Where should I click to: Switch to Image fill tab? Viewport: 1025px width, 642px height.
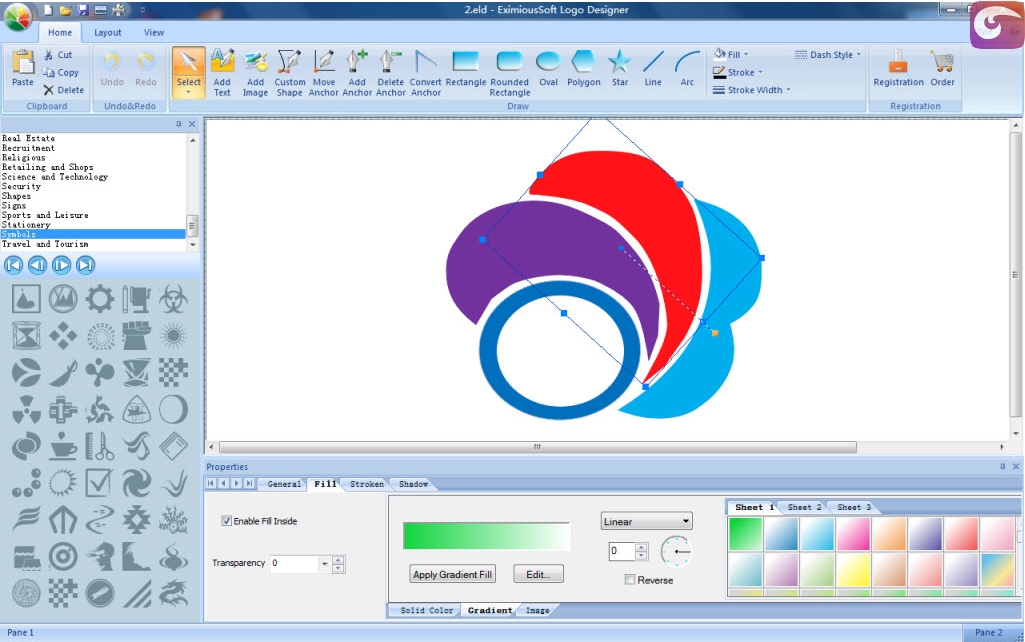pos(537,611)
